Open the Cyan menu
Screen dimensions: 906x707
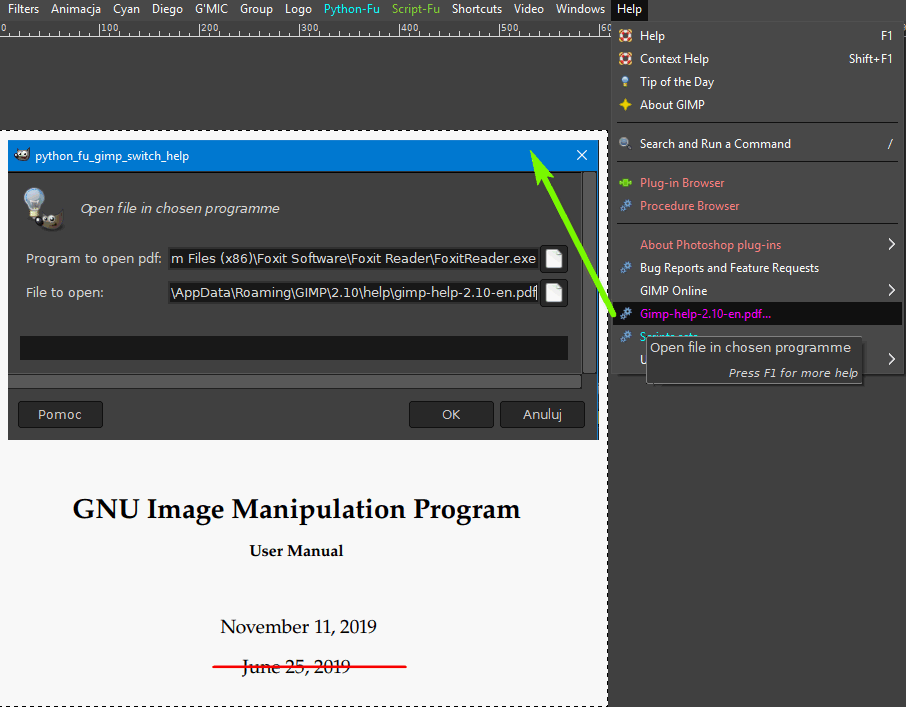pos(127,9)
